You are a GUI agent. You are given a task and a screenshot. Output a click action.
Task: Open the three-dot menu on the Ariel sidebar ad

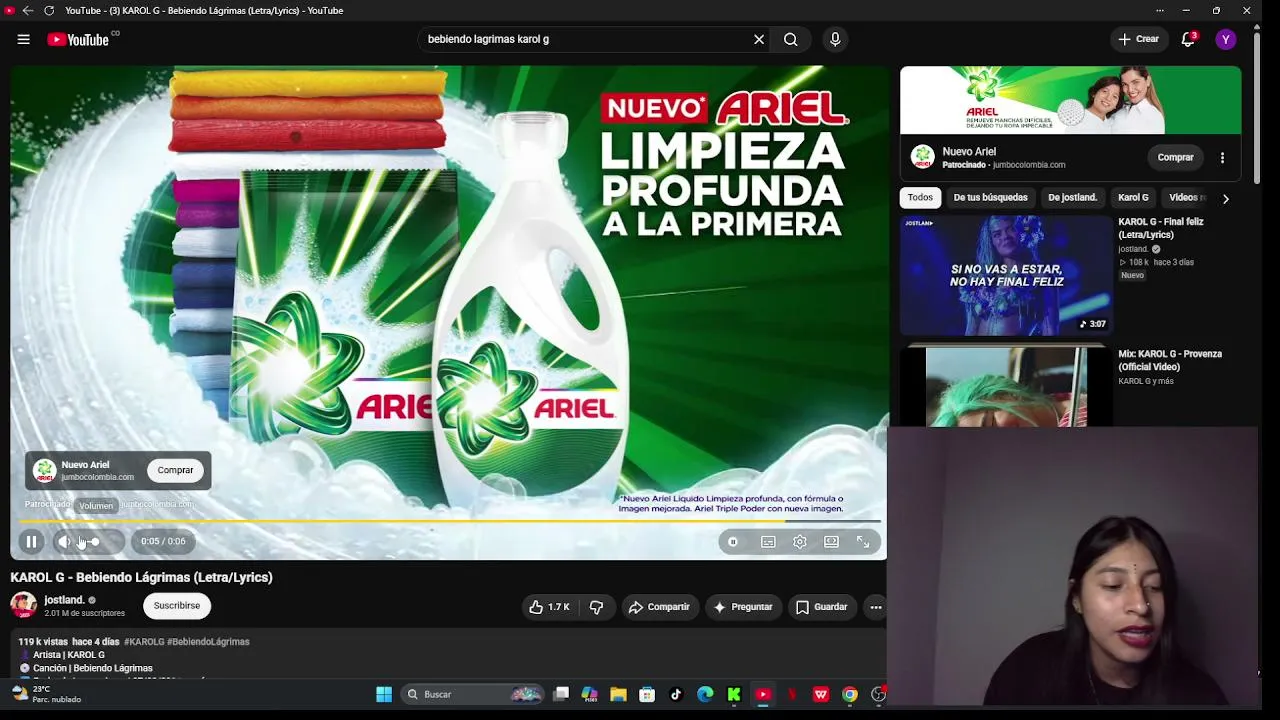tap(1222, 157)
